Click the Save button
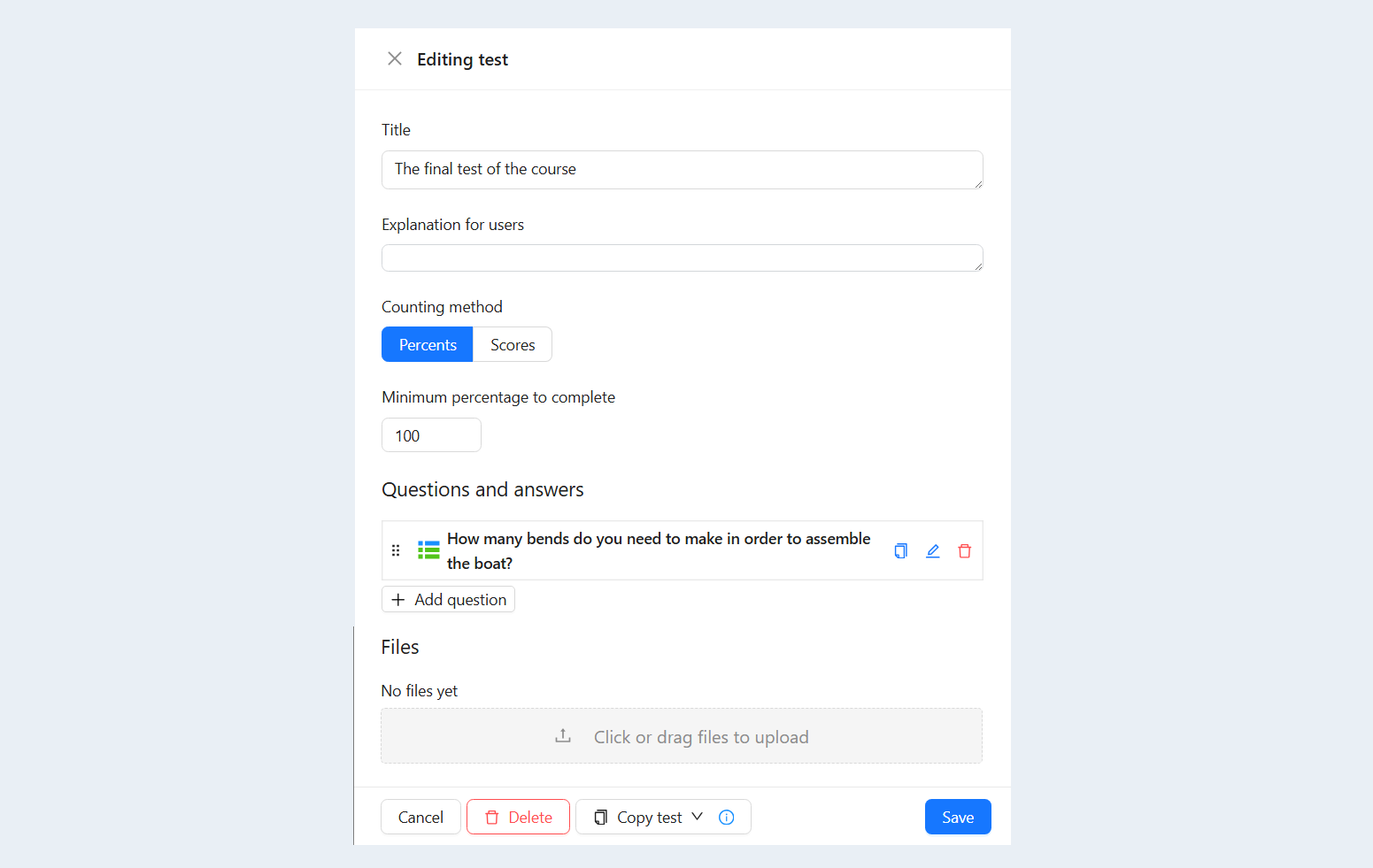This screenshot has width=1373, height=868. coord(958,817)
